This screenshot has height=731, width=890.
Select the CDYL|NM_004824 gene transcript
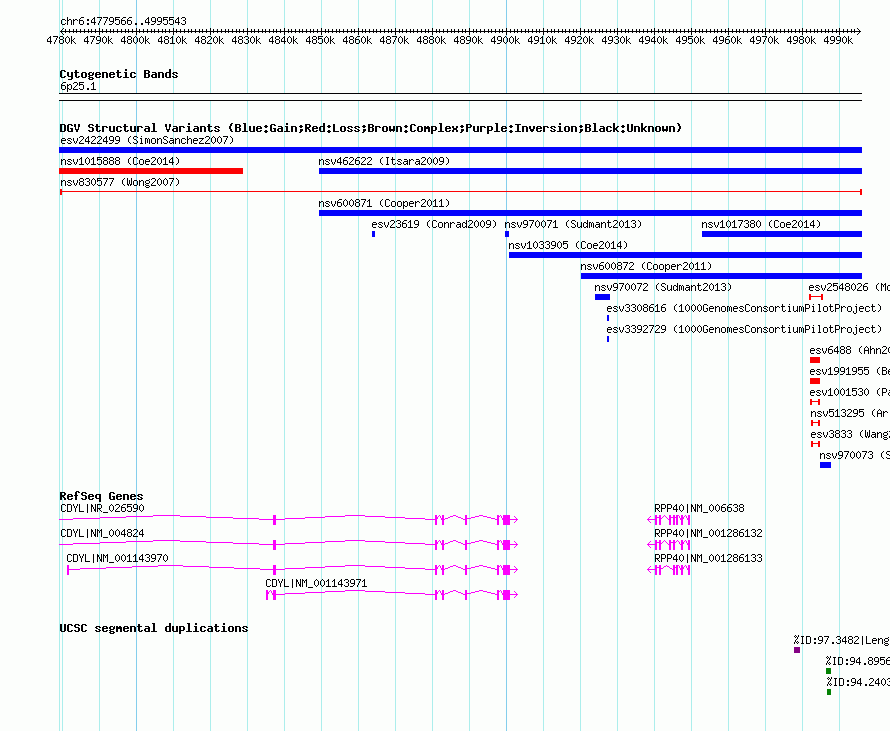tap(288, 544)
